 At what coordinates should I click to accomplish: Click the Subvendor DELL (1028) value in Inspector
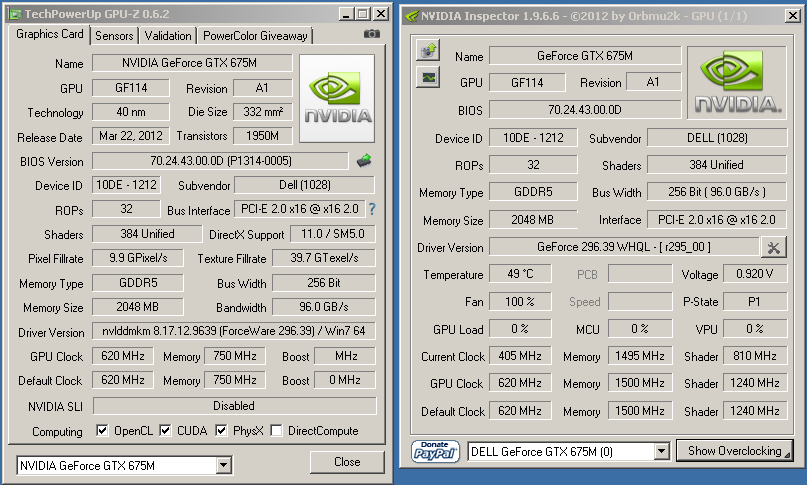coord(717,138)
